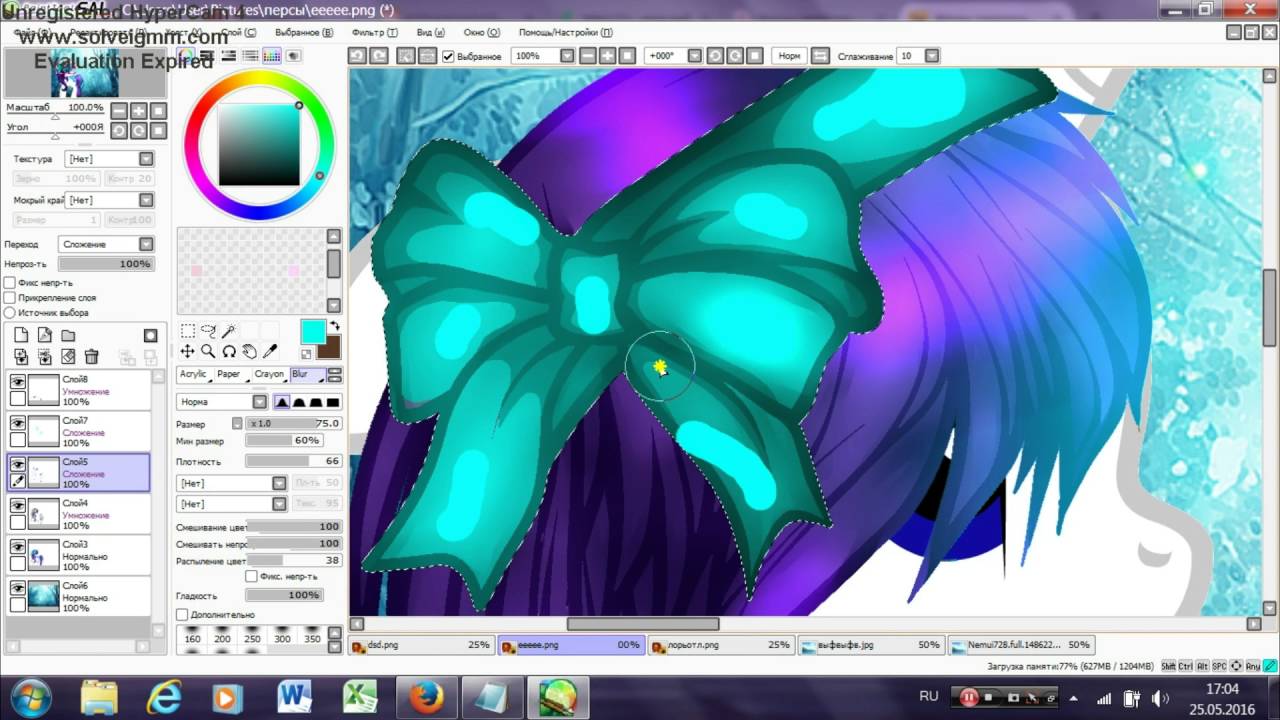The width and height of the screenshot is (1280, 720).
Task: Show the scratchpad panel icon
Action: coord(293,56)
